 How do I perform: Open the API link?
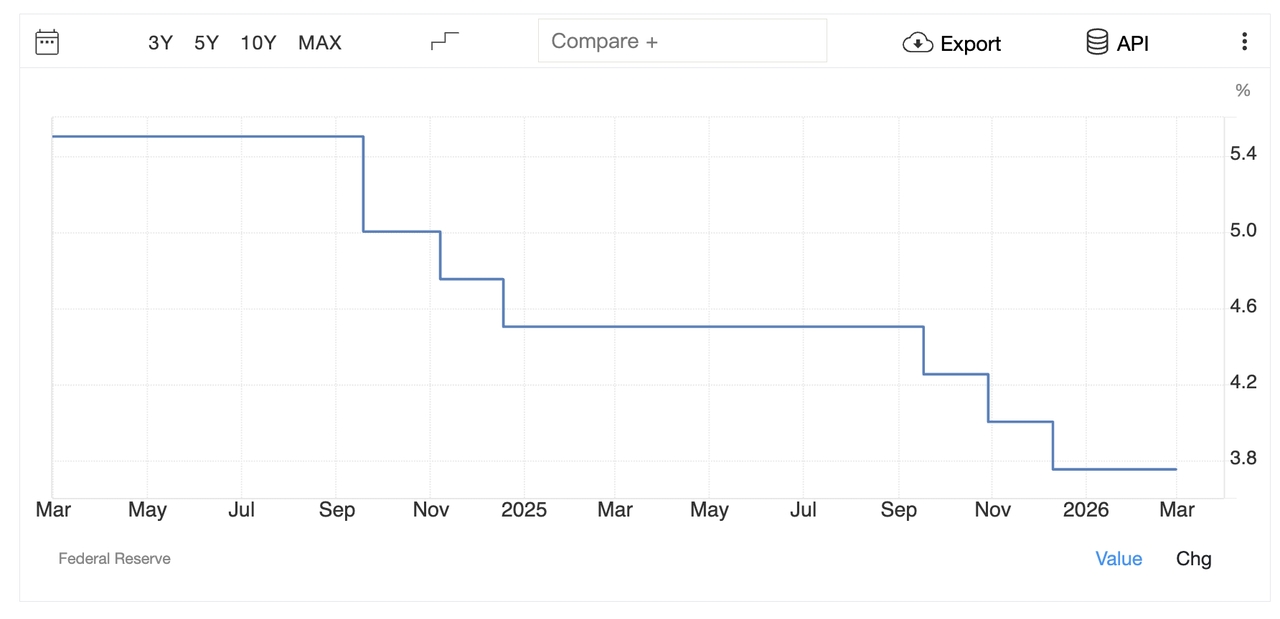[1132, 43]
